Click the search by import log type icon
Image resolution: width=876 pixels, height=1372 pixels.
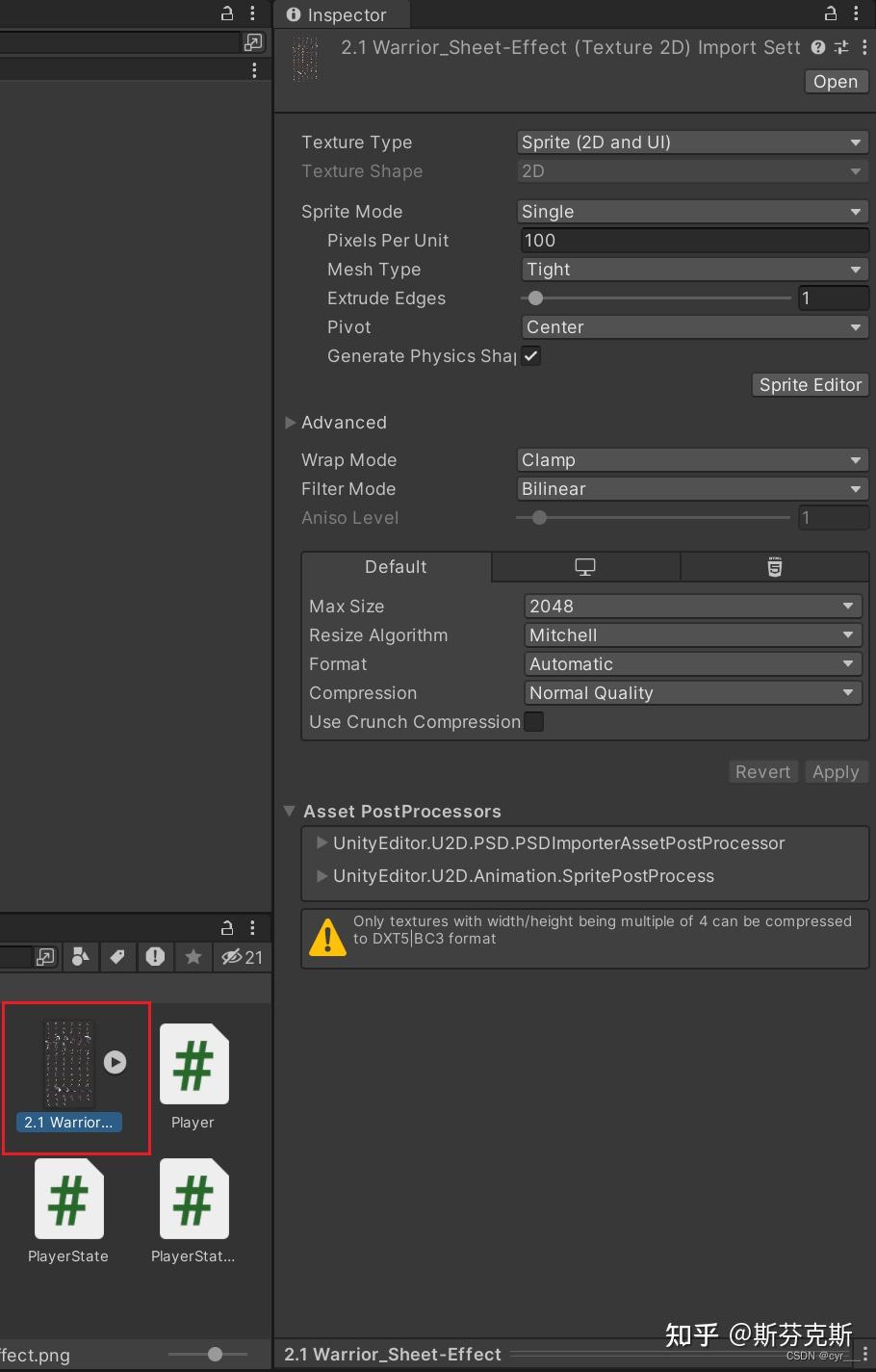coord(155,956)
